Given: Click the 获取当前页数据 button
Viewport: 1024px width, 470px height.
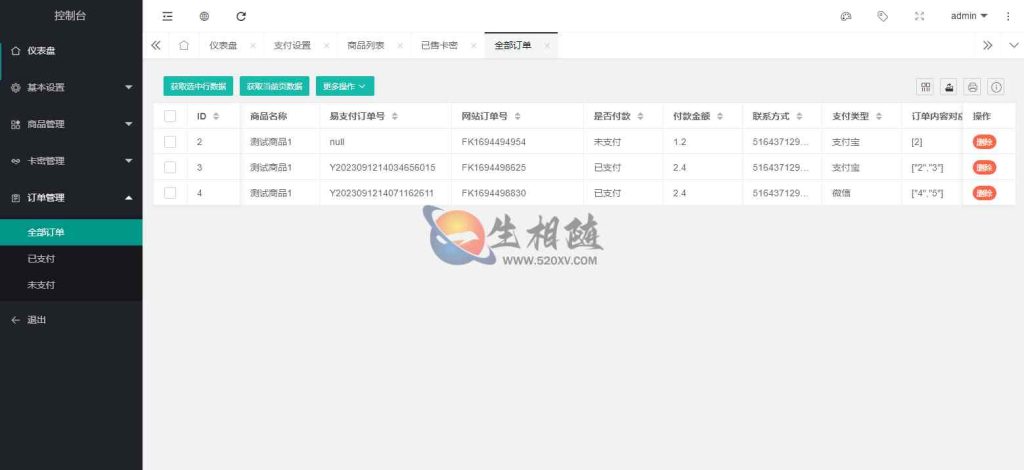Looking at the screenshot, I should 274,86.
